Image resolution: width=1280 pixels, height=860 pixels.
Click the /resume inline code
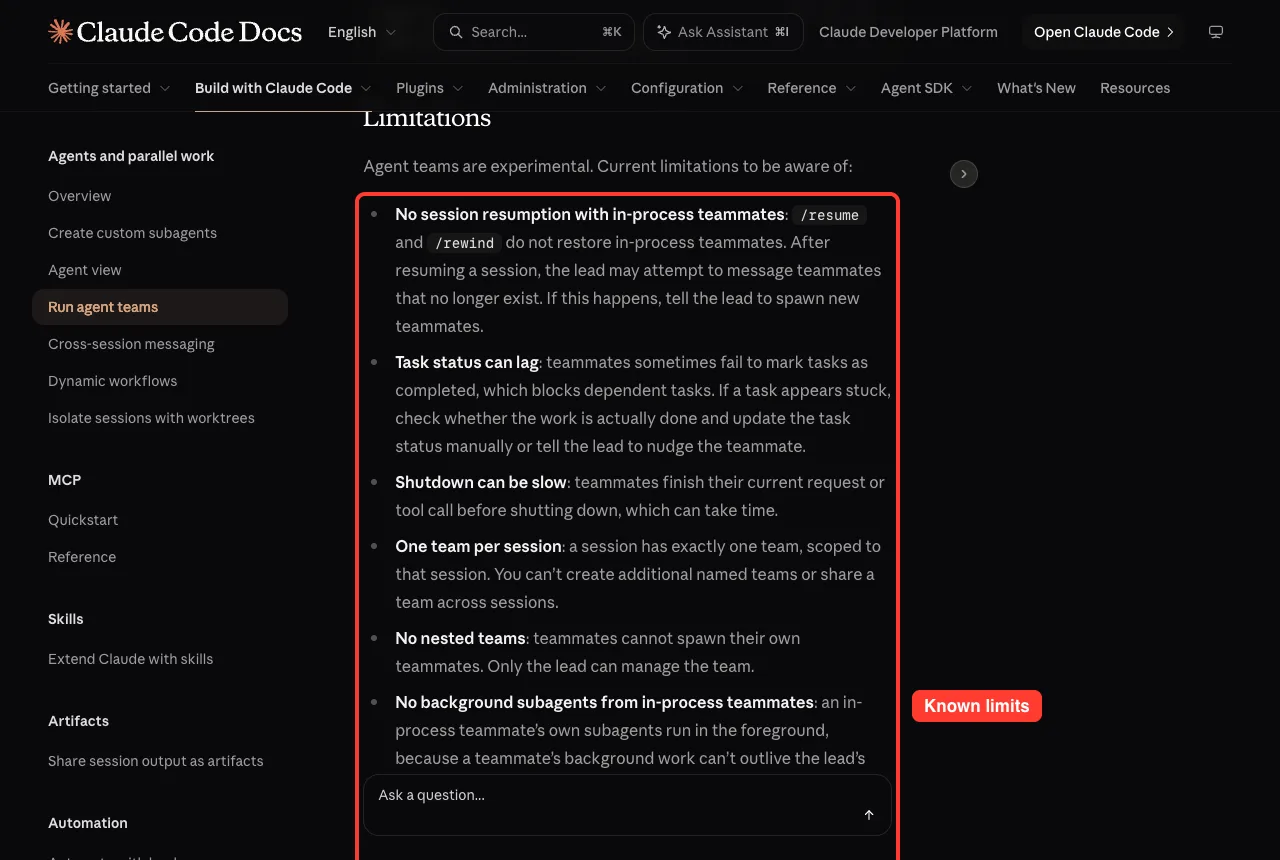coord(829,215)
